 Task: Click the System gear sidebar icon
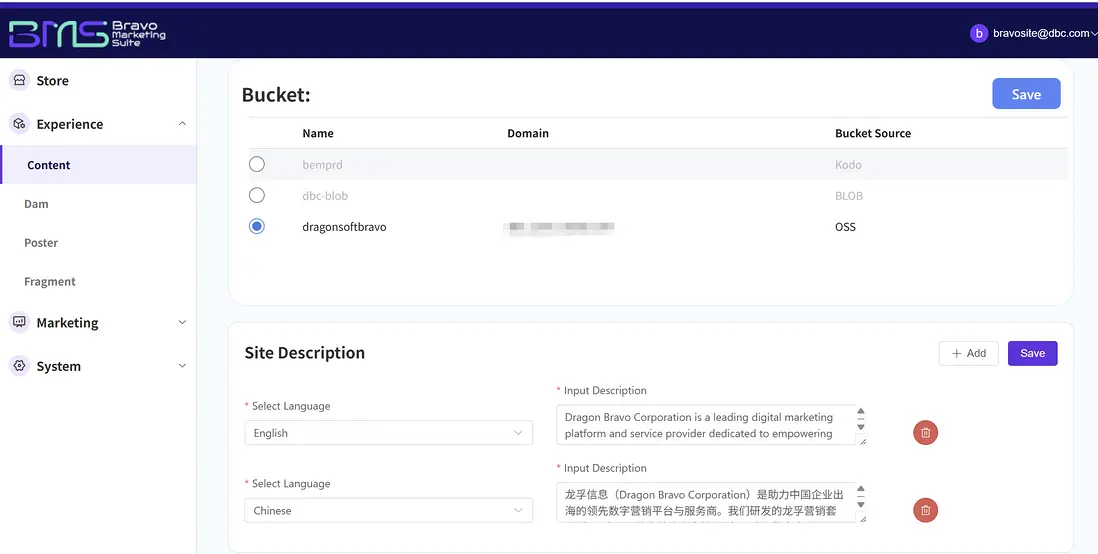tap(20, 366)
